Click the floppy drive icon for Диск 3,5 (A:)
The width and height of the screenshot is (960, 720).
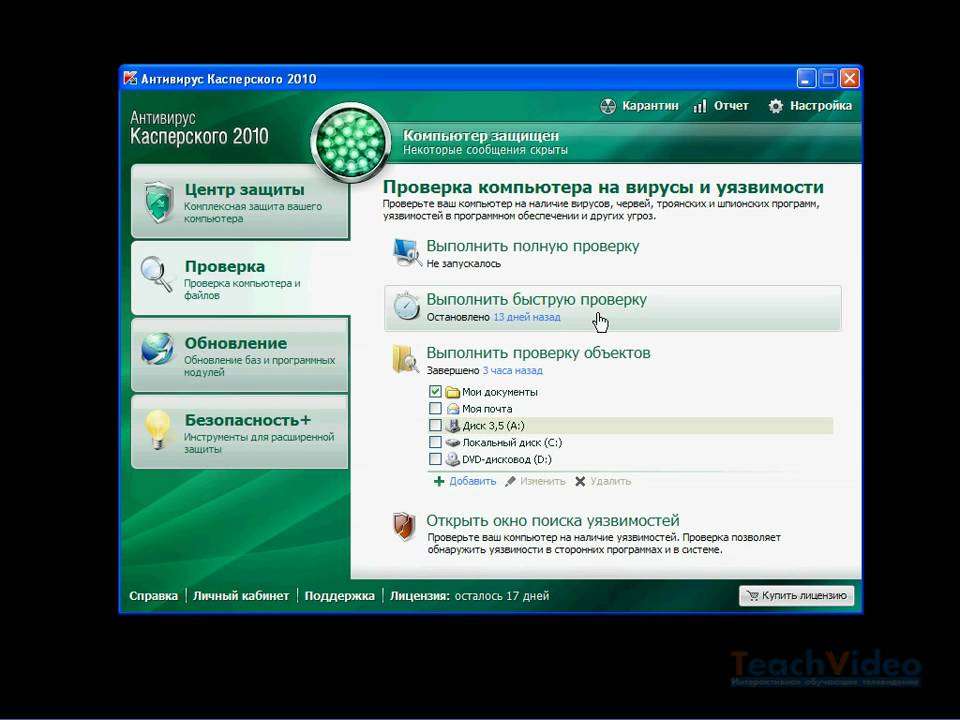point(453,426)
